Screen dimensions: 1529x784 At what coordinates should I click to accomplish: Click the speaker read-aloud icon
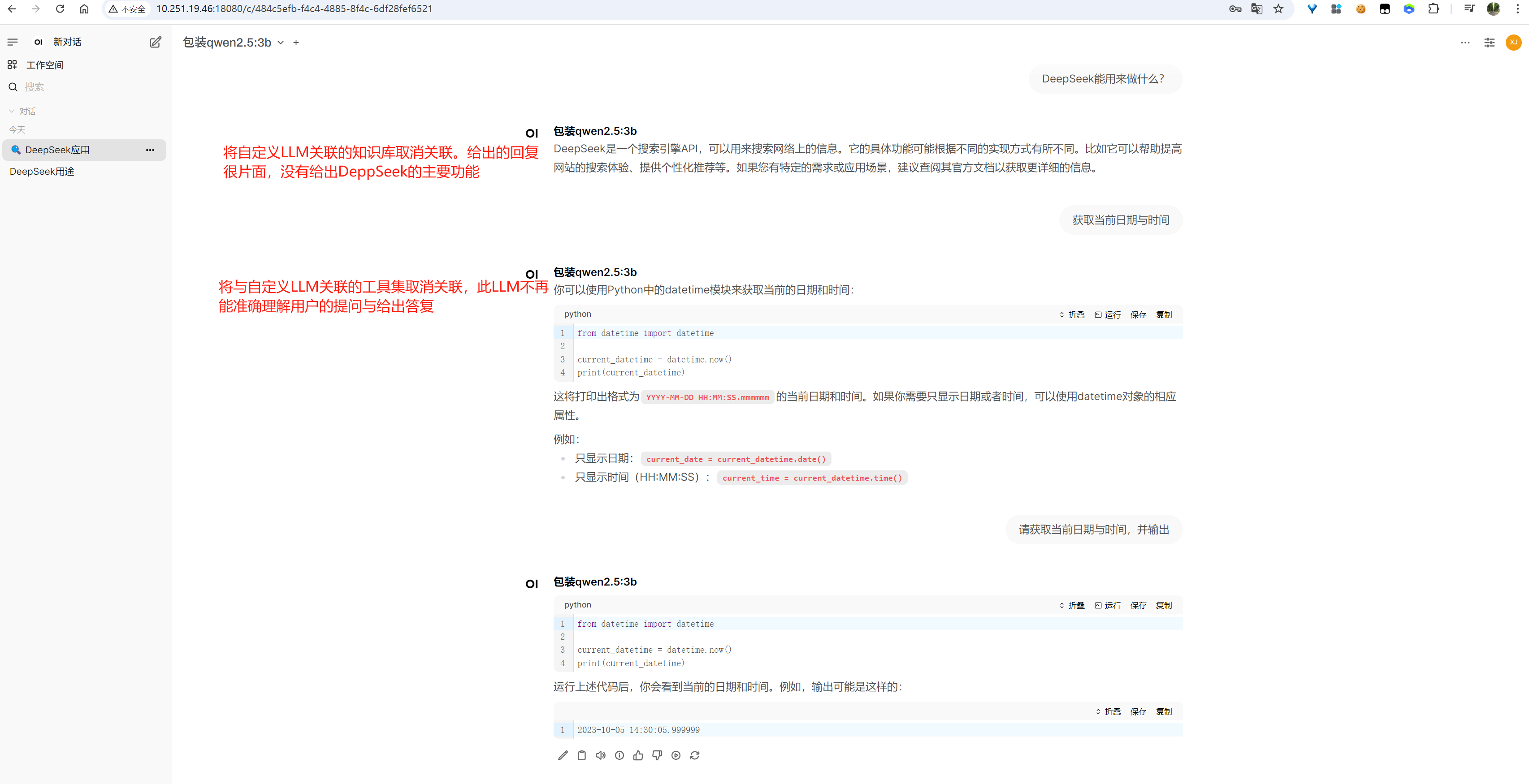(x=601, y=755)
